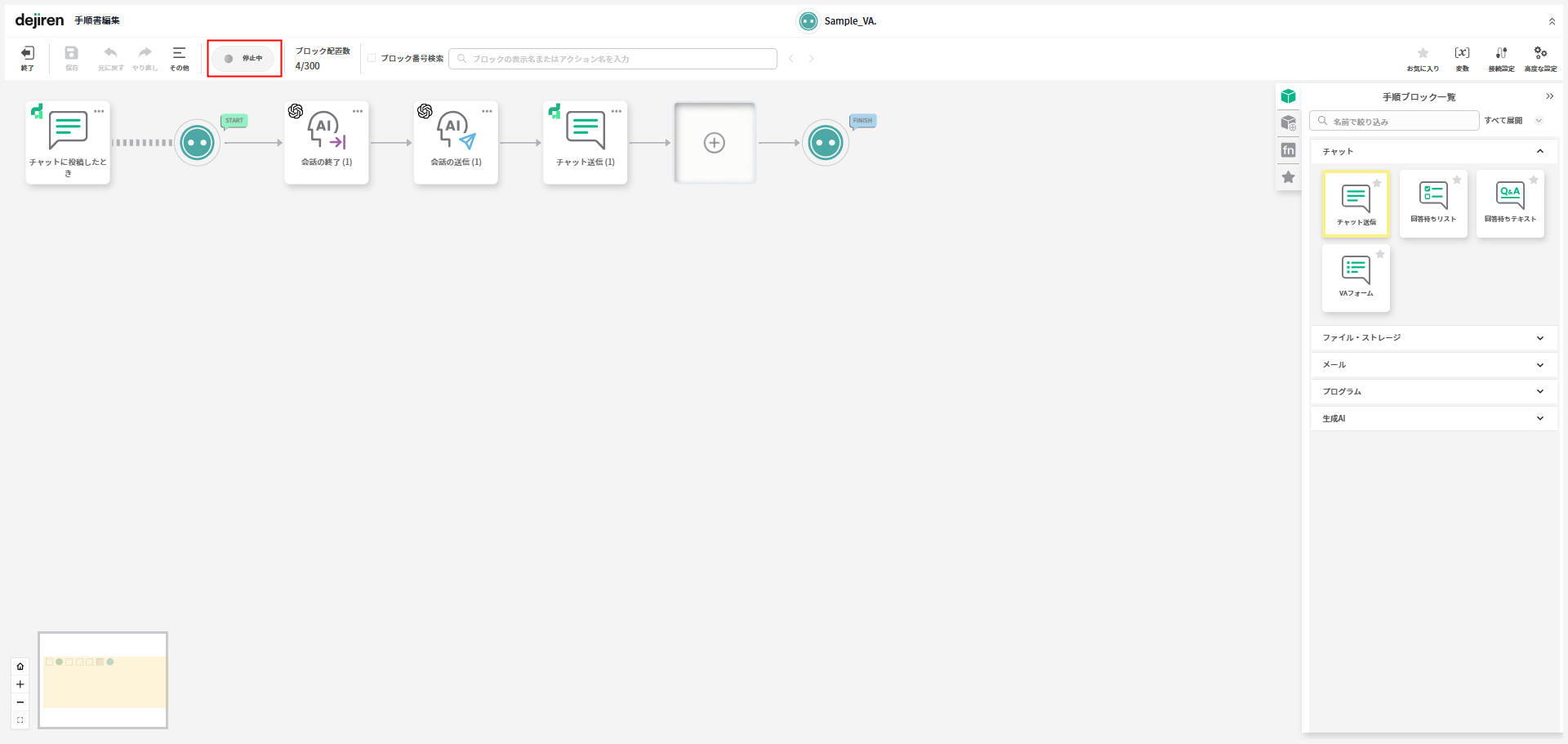Favorite the チャット送信 block star
This screenshot has width=1568, height=744.
click(x=1377, y=183)
